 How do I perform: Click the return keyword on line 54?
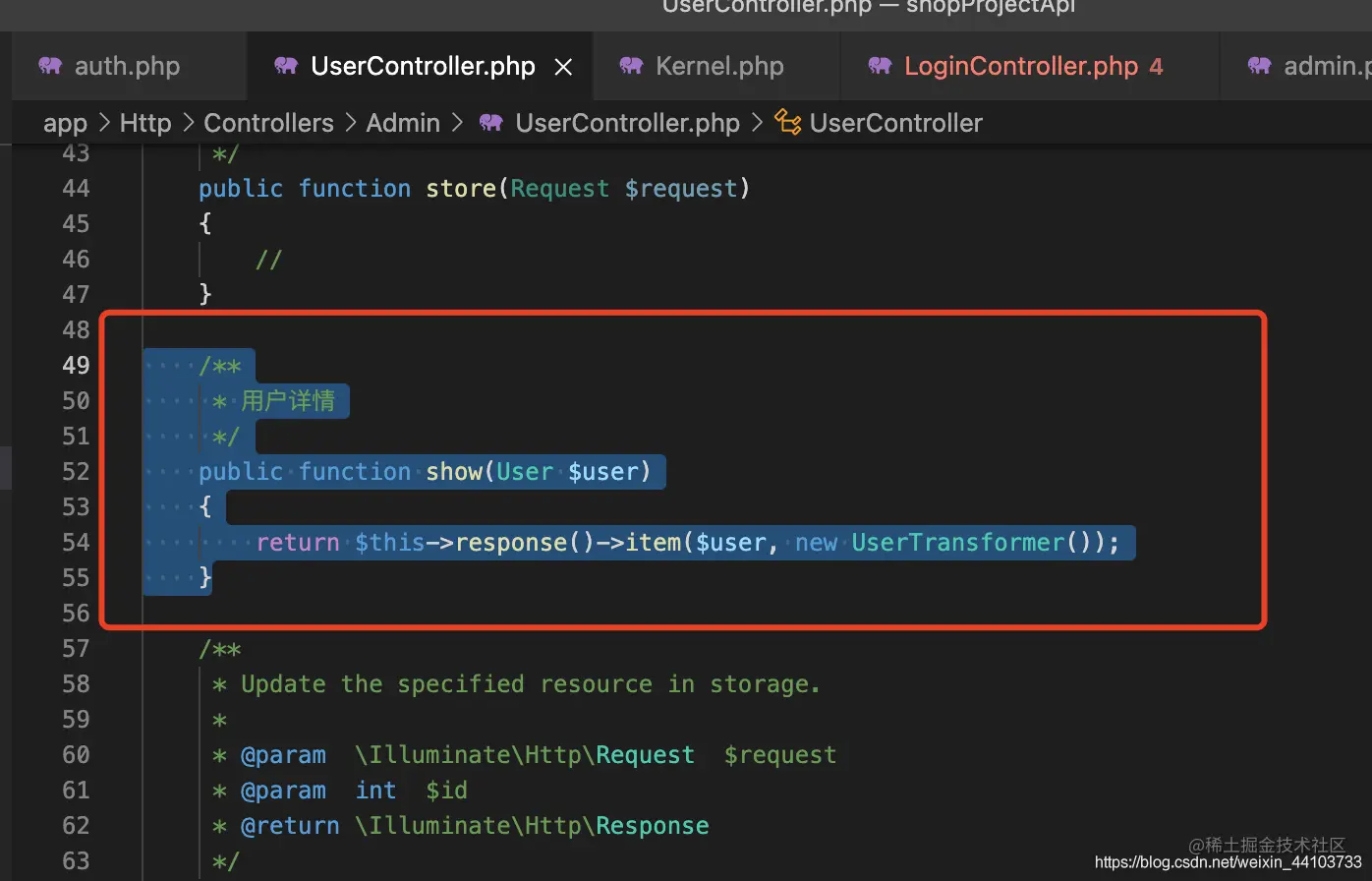coord(298,542)
